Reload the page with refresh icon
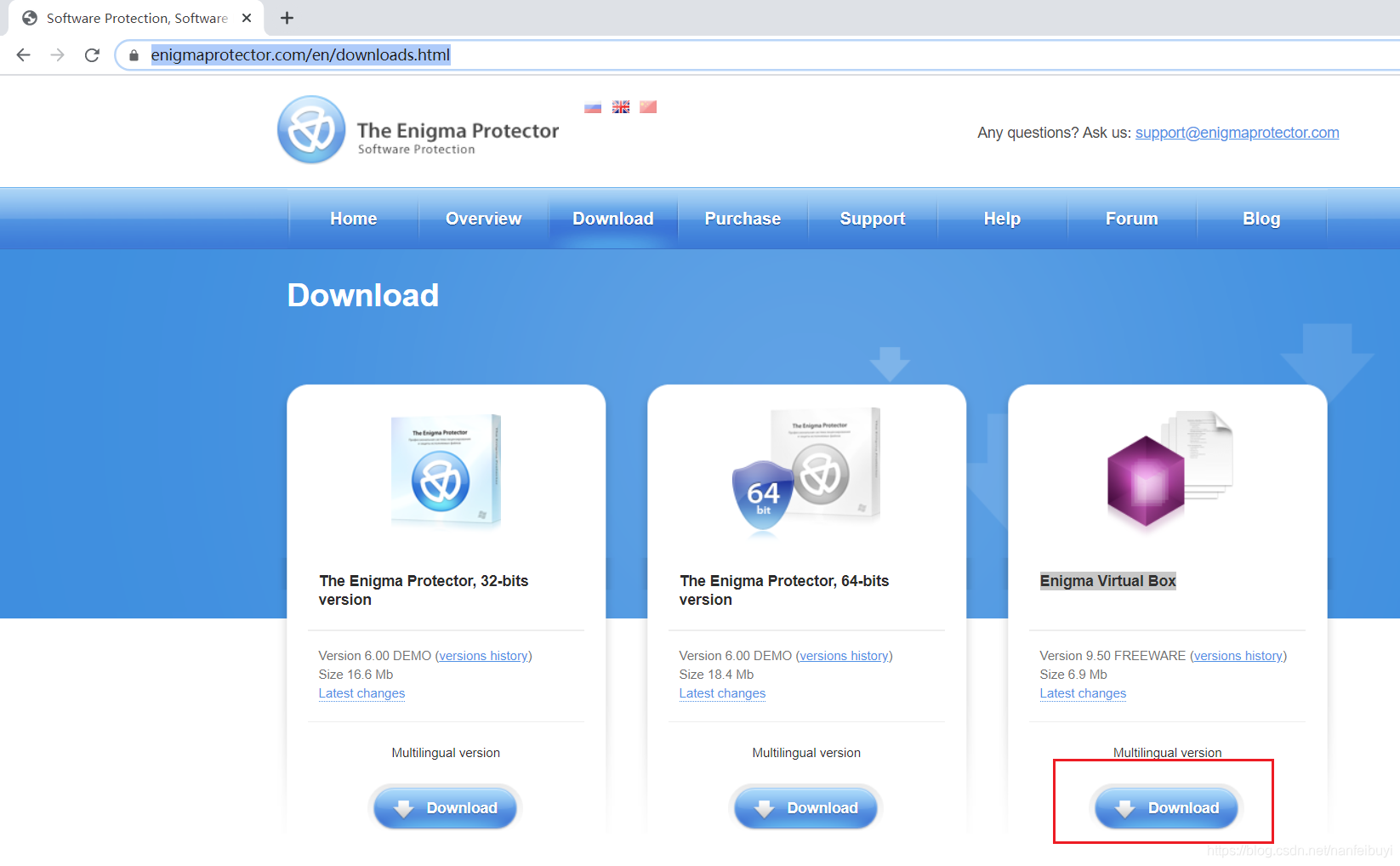1400x866 pixels. (92, 54)
